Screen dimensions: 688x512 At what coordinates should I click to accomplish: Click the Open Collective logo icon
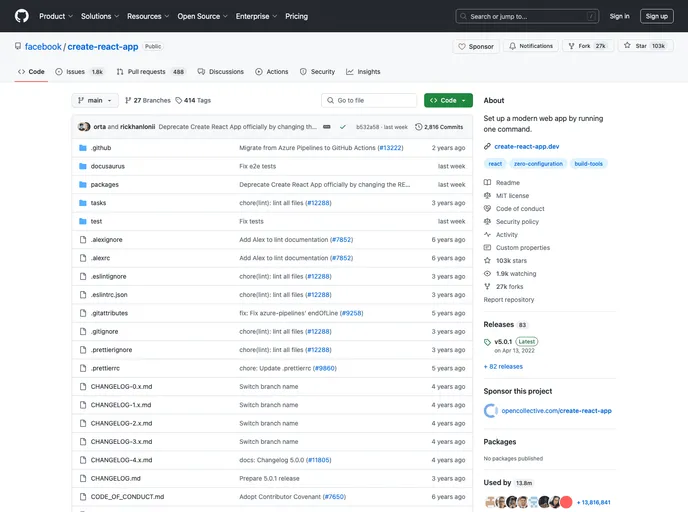491,411
